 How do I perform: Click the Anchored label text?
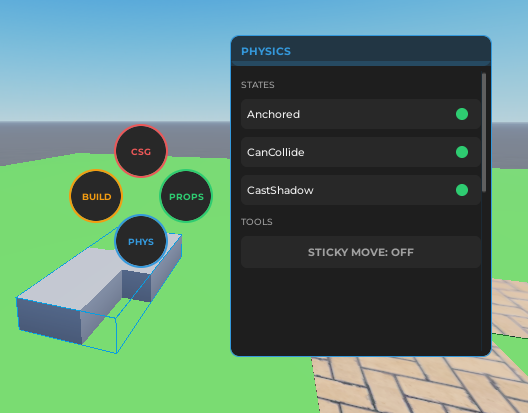(273, 114)
